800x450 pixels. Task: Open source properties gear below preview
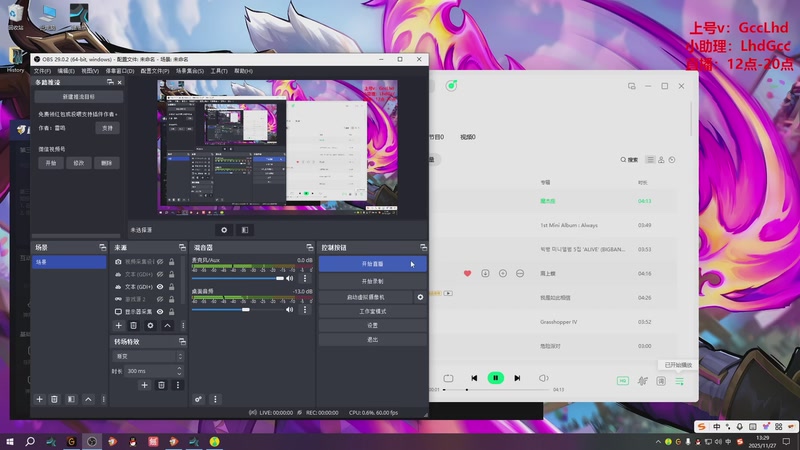click(x=224, y=230)
